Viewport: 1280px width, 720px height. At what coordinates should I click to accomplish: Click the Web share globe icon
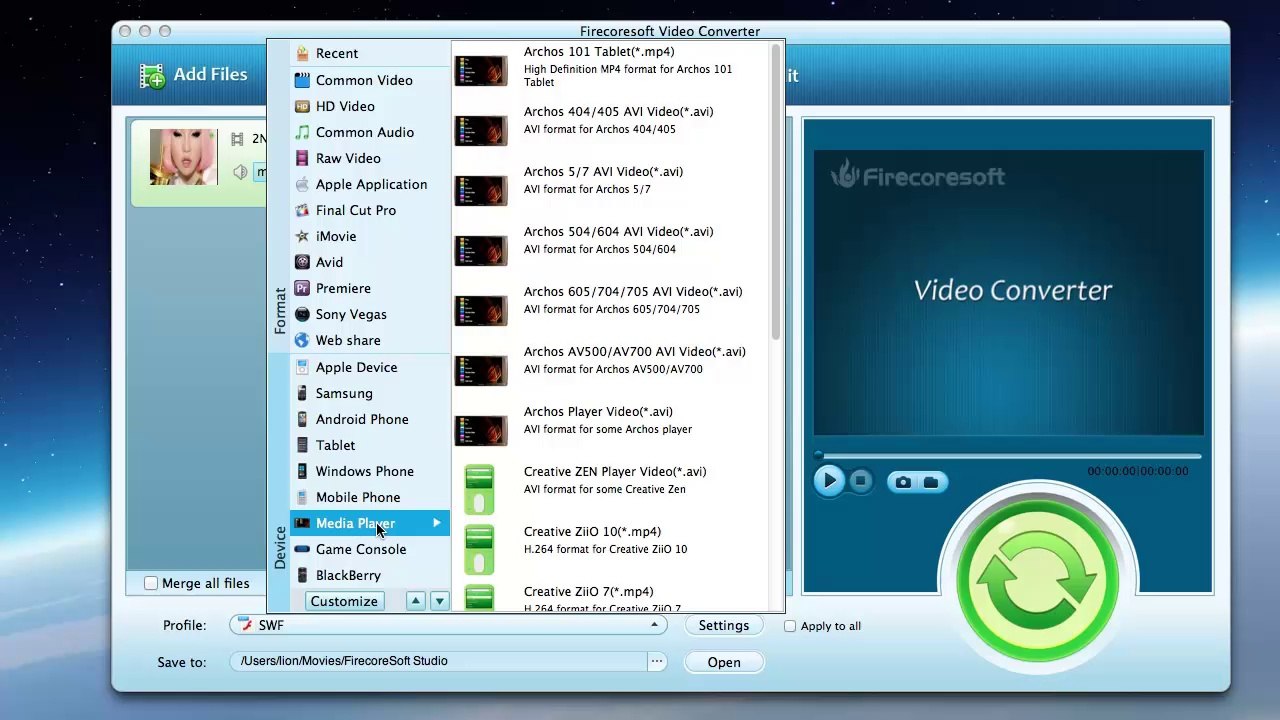pyautogui.click(x=302, y=340)
